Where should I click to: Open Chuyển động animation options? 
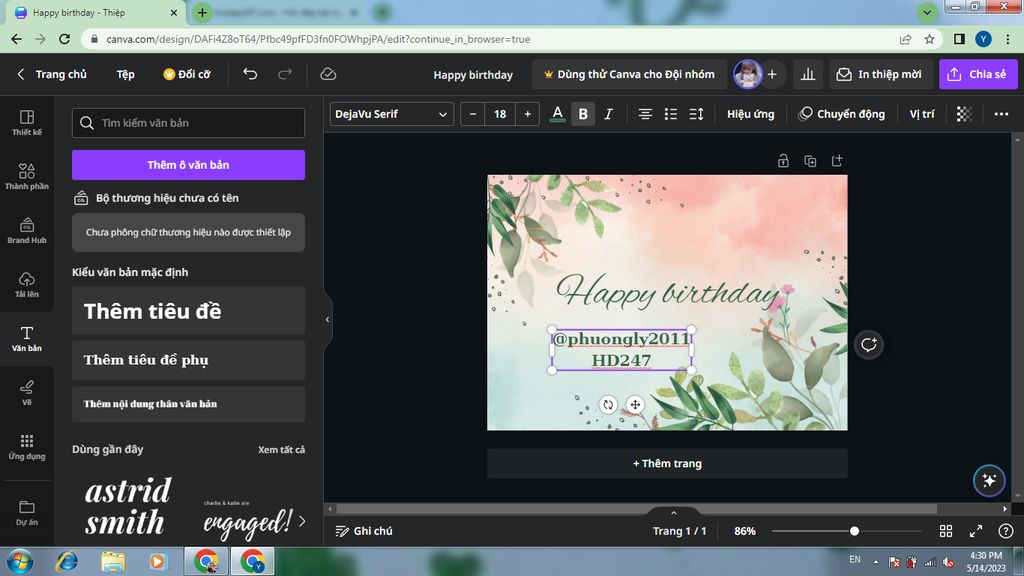[841, 114]
